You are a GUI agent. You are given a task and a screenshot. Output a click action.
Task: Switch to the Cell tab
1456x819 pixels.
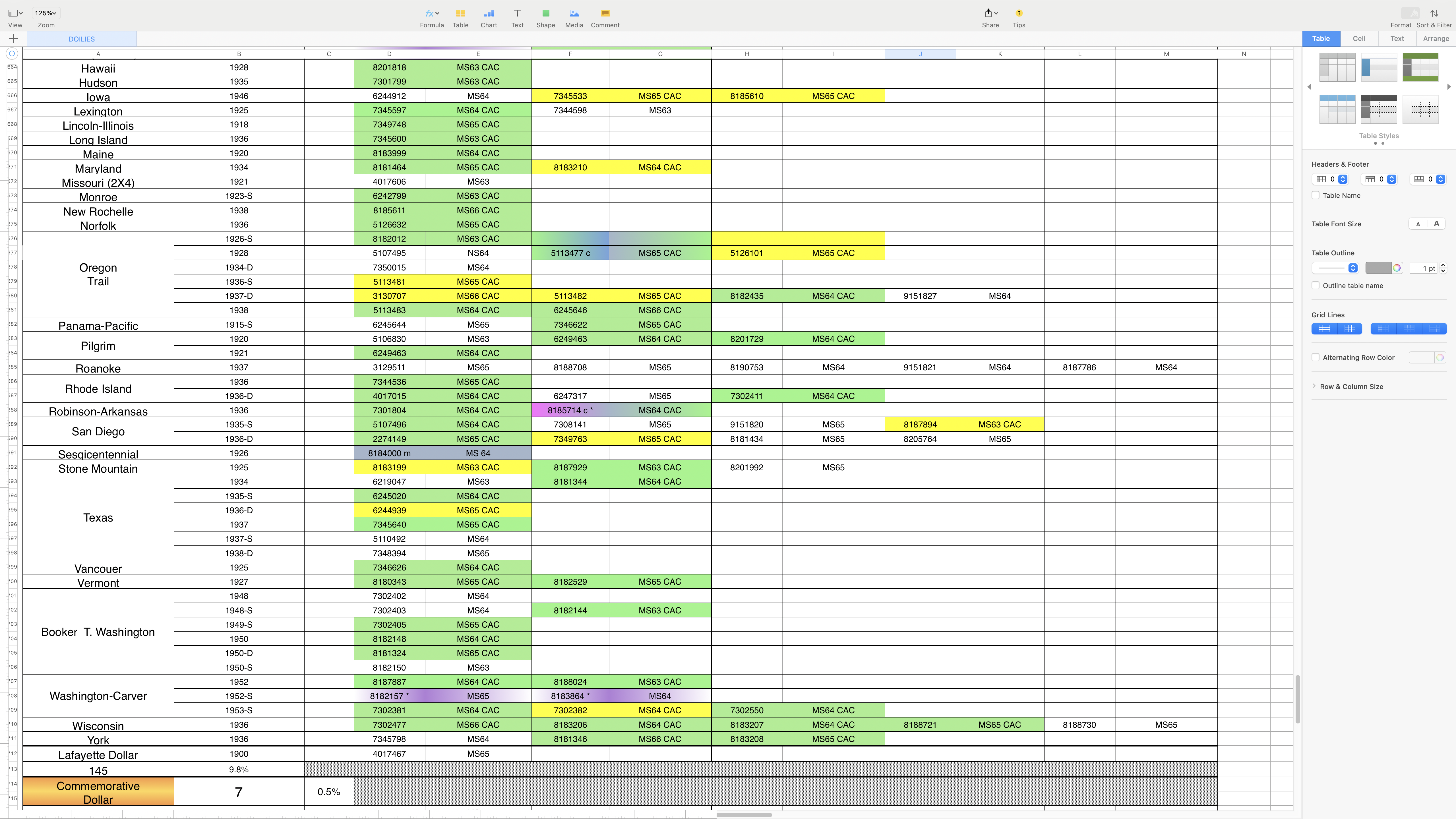[1359, 38]
